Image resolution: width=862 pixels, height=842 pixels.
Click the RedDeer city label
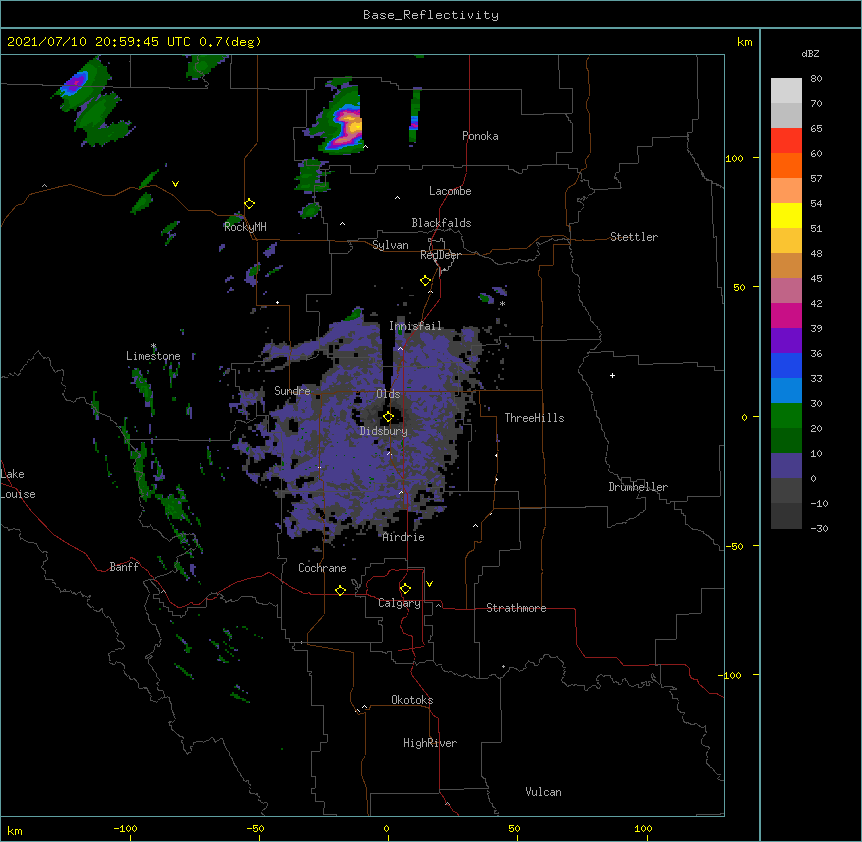point(440,255)
